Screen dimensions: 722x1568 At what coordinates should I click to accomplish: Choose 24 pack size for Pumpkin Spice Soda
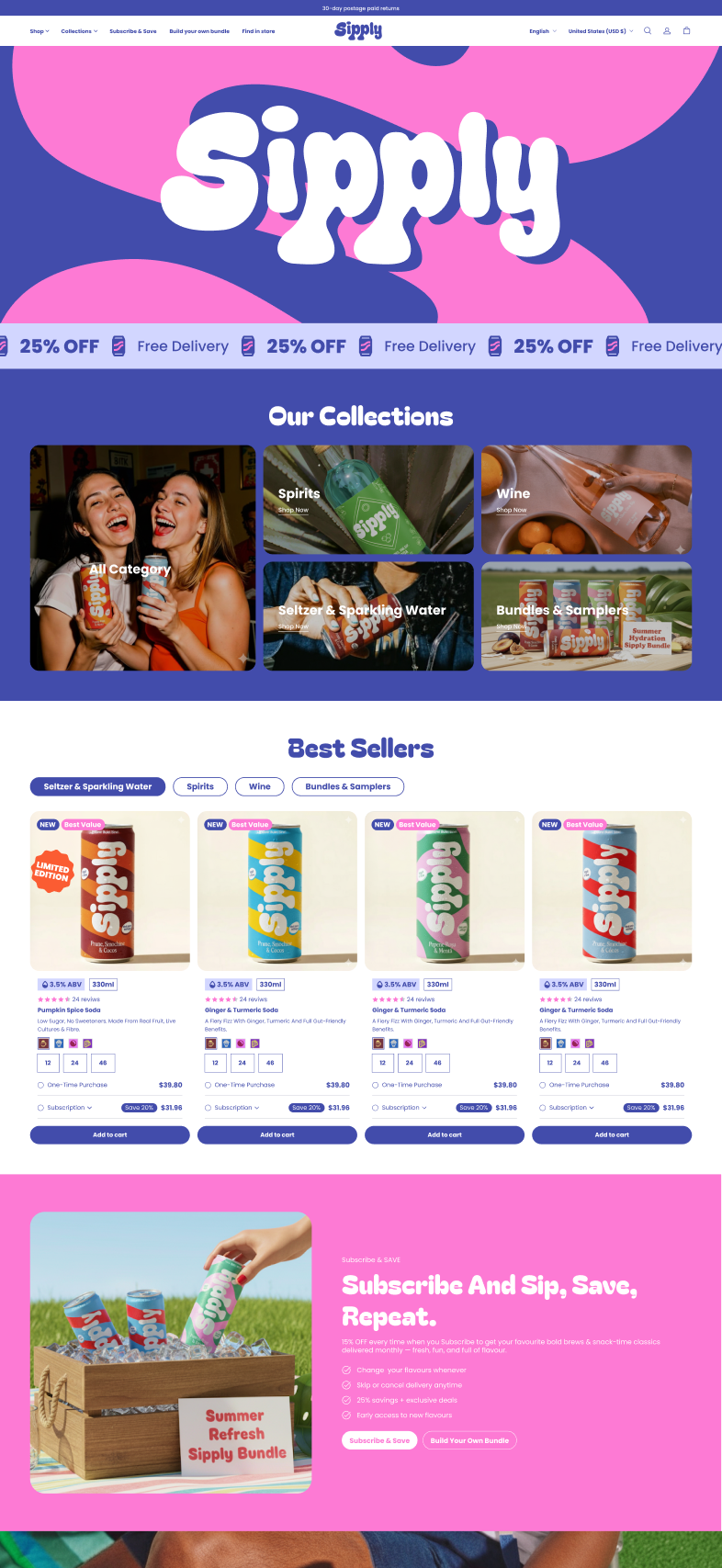[x=74, y=1063]
